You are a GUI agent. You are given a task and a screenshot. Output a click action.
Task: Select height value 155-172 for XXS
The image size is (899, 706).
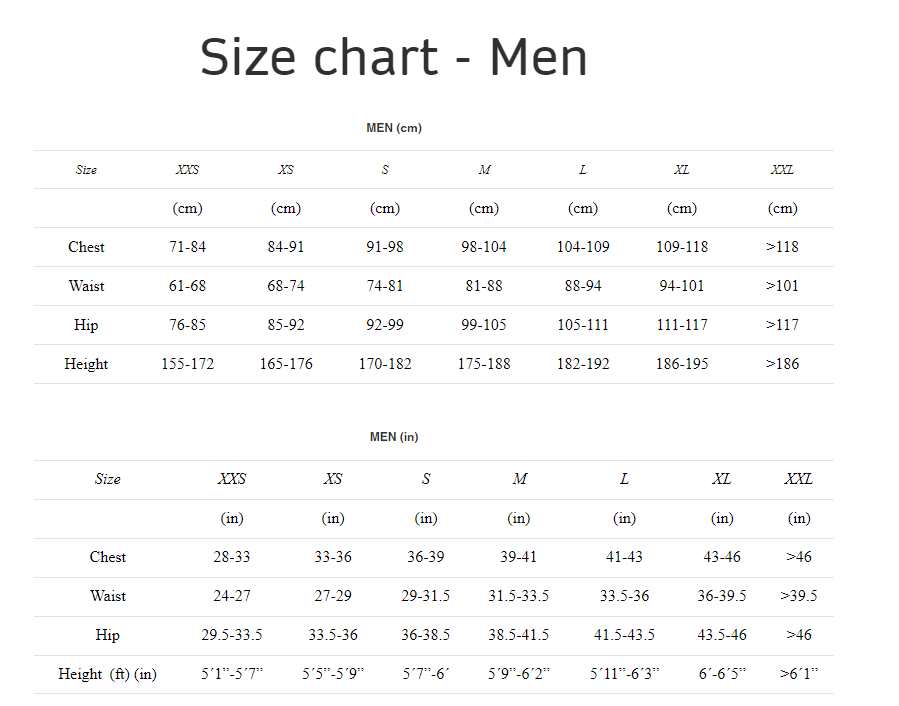click(x=187, y=364)
